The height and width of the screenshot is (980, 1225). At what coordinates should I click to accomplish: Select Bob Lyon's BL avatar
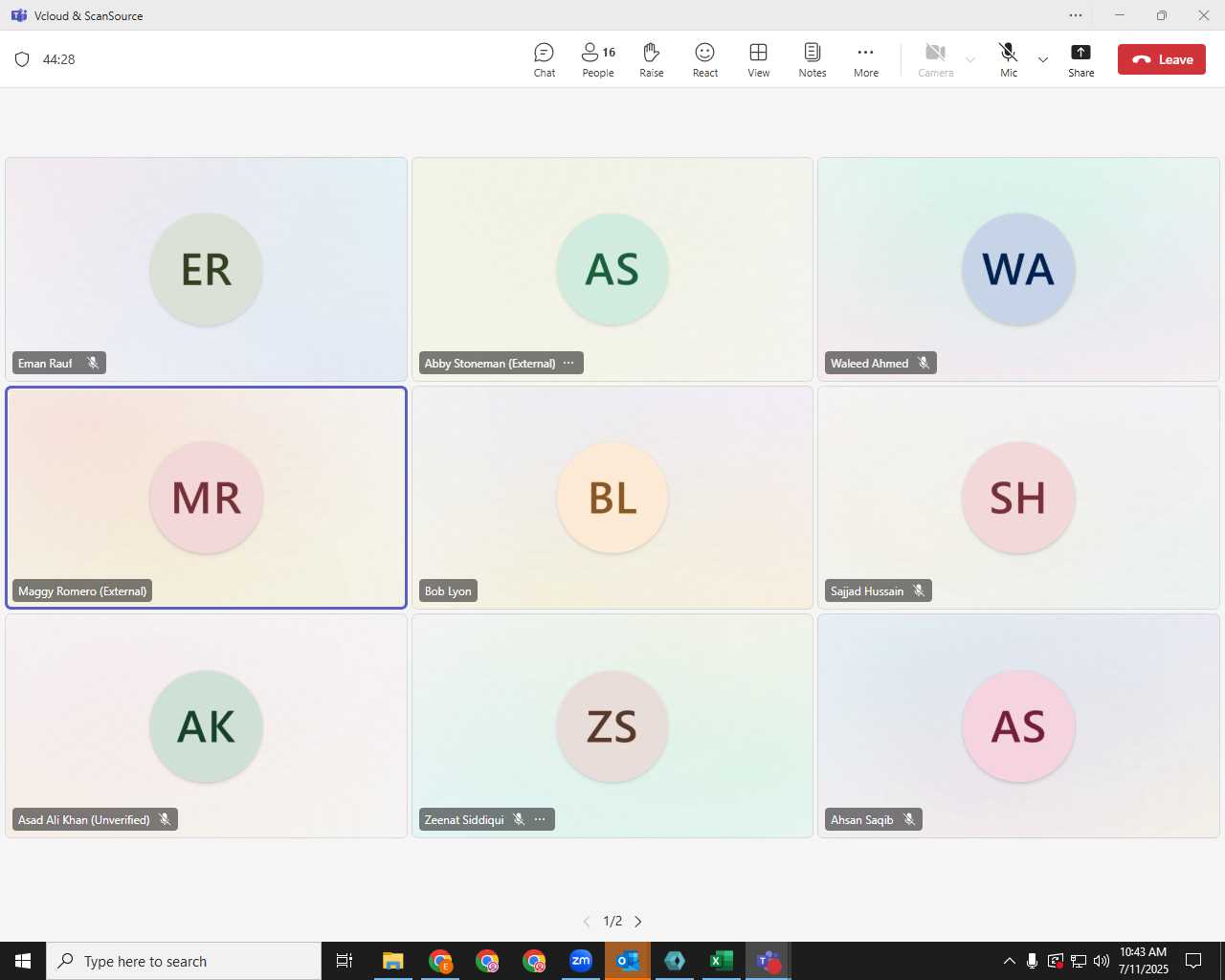pyautogui.click(x=612, y=498)
